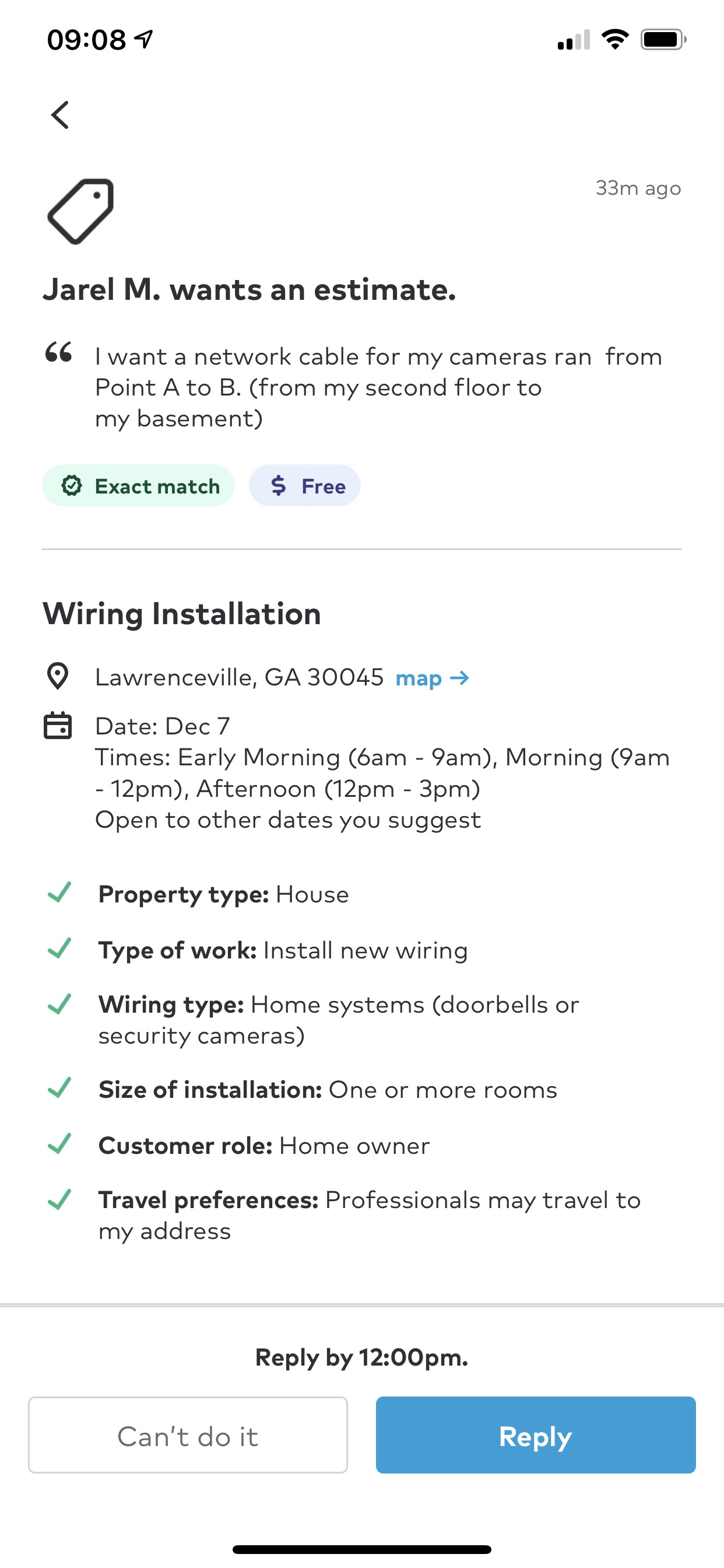The width and height of the screenshot is (724, 1568).
Task: Tap the dollar sign Free badge
Action: [305, 486]
